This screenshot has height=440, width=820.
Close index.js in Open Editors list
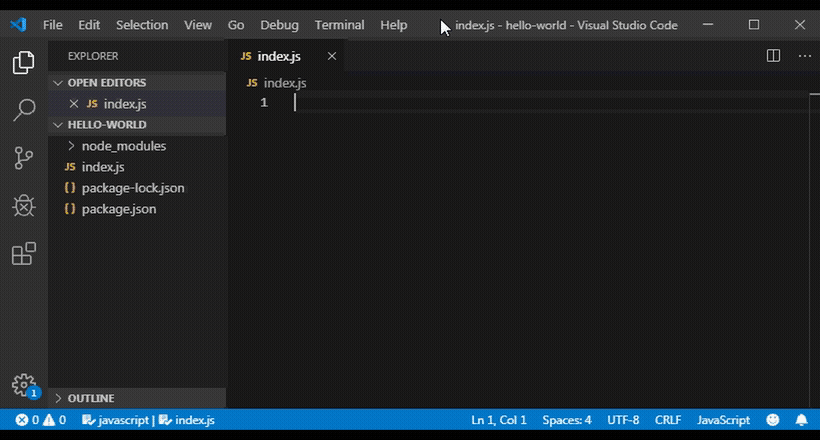click(74, 104)
